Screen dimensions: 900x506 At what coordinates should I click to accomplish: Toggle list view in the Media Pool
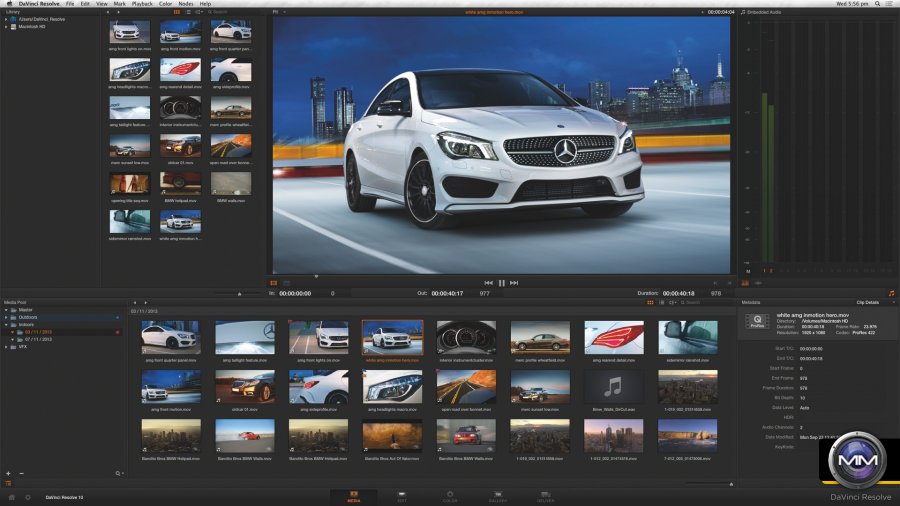click(661, 301)
